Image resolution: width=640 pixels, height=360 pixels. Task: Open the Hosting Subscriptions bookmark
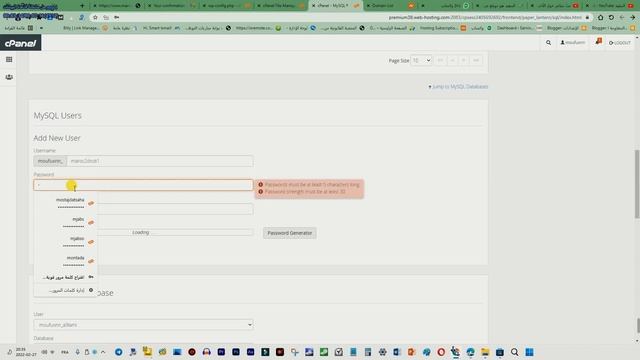443,28
